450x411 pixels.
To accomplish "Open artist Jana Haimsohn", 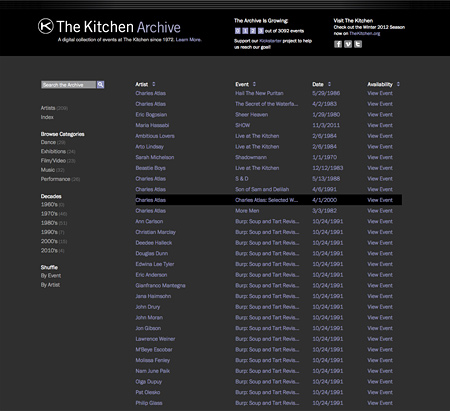I will [153, 296].
